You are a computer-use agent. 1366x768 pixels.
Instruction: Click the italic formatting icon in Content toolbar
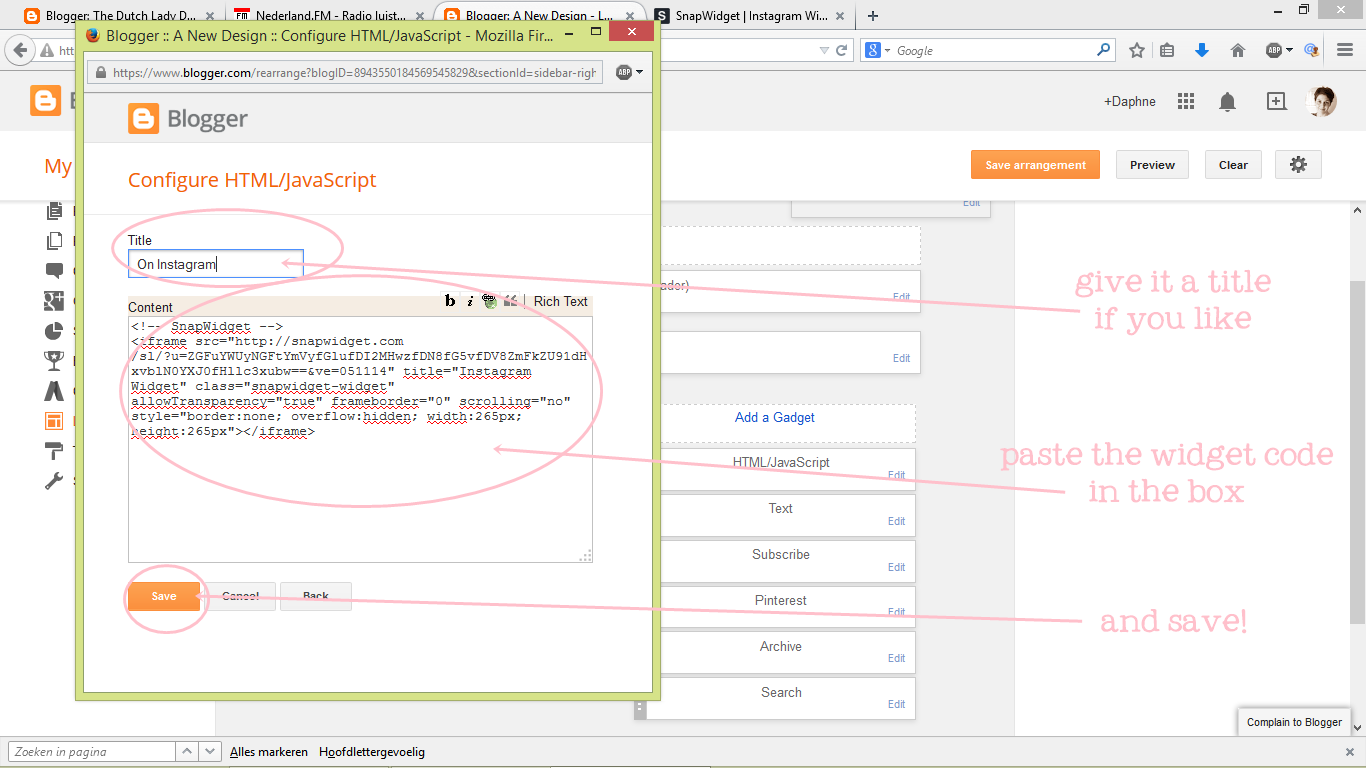pos(470,301)
